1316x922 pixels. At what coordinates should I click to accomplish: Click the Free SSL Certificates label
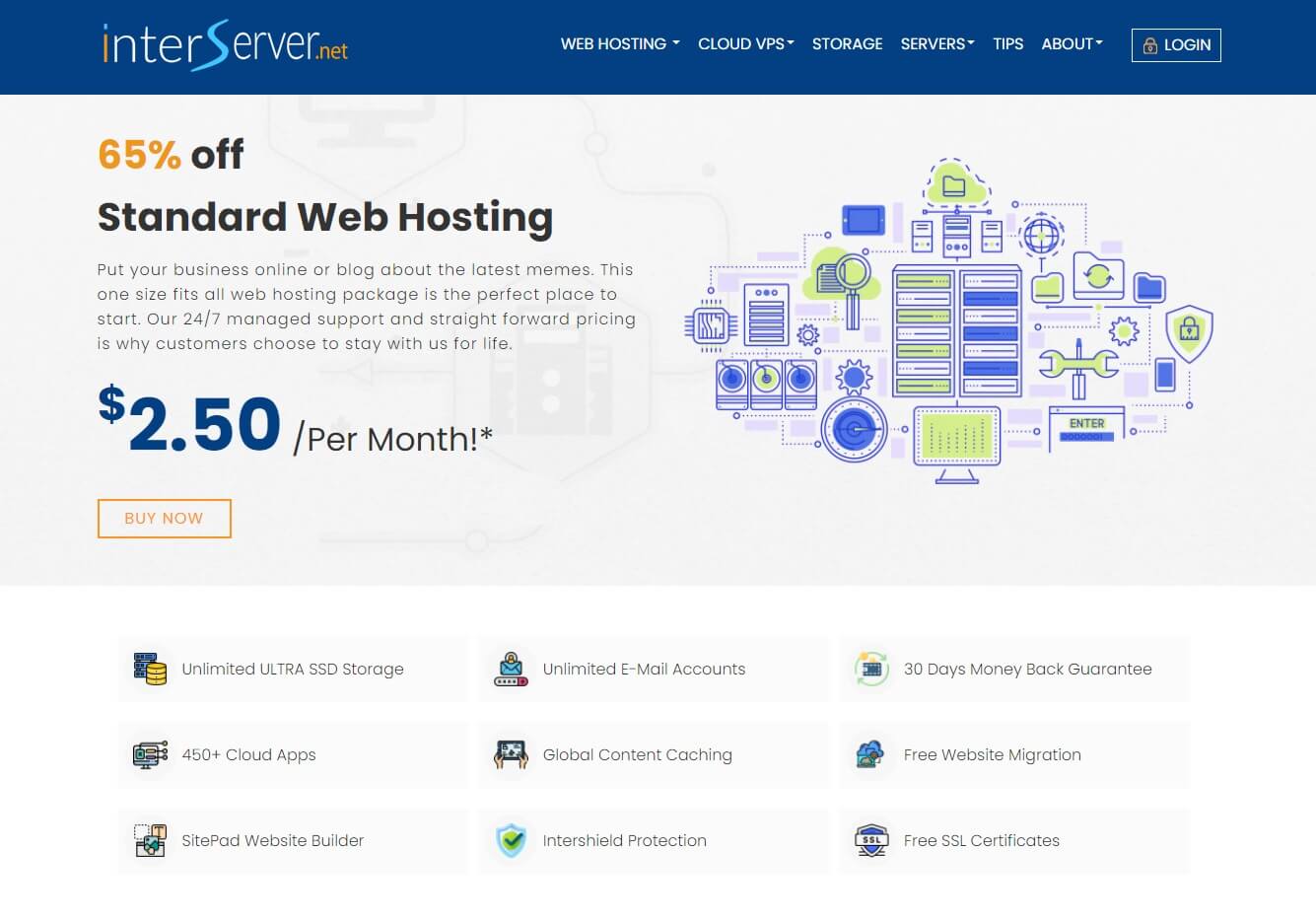click(981, 840)
